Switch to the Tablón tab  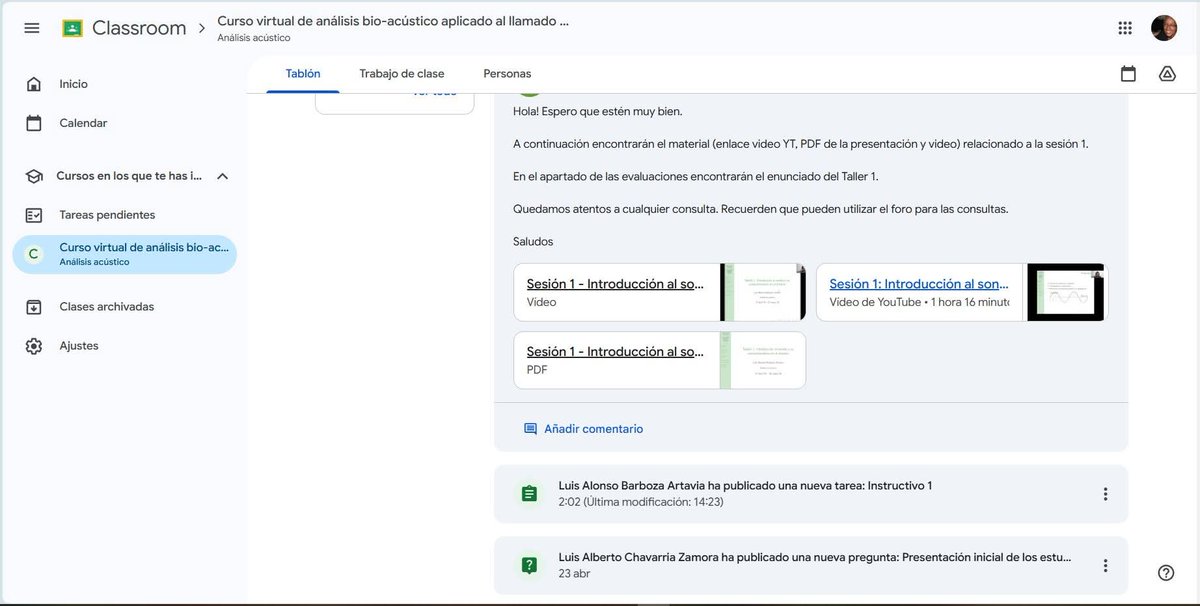pyautogui.click(x=303, y=74)
